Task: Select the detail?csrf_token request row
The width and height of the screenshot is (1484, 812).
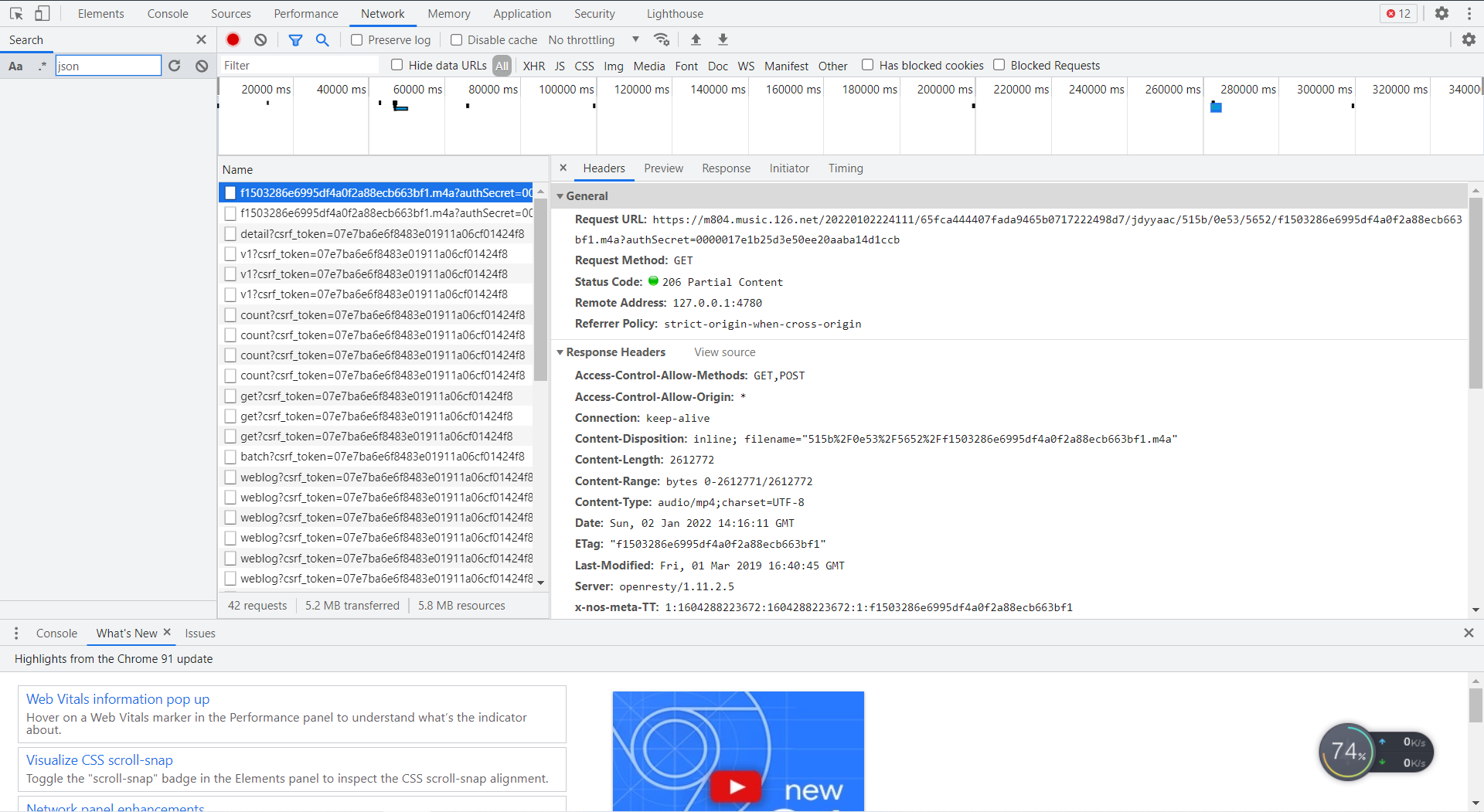Action: coord(376,233)
